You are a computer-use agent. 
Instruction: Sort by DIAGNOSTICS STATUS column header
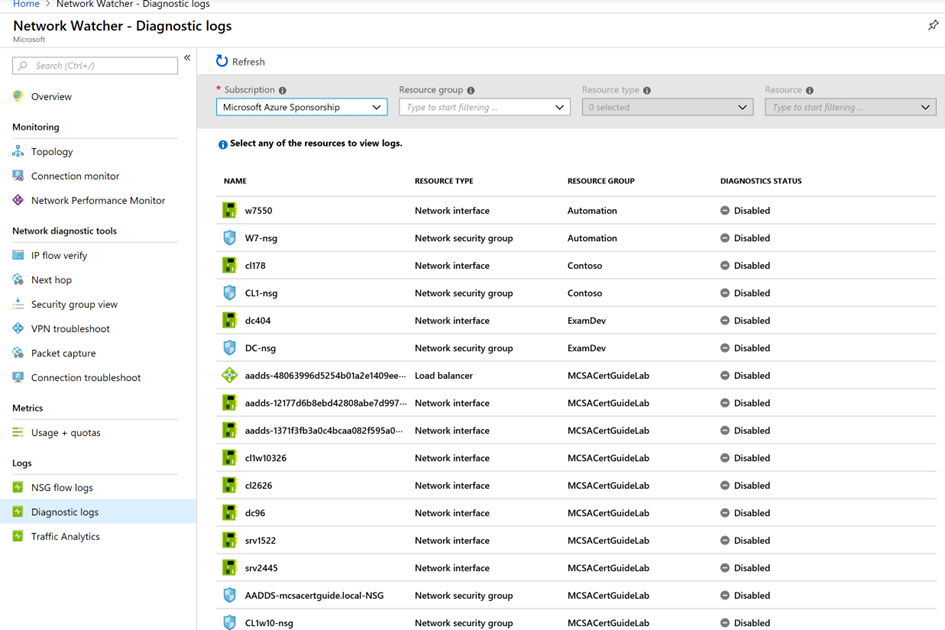click(761, 181)
